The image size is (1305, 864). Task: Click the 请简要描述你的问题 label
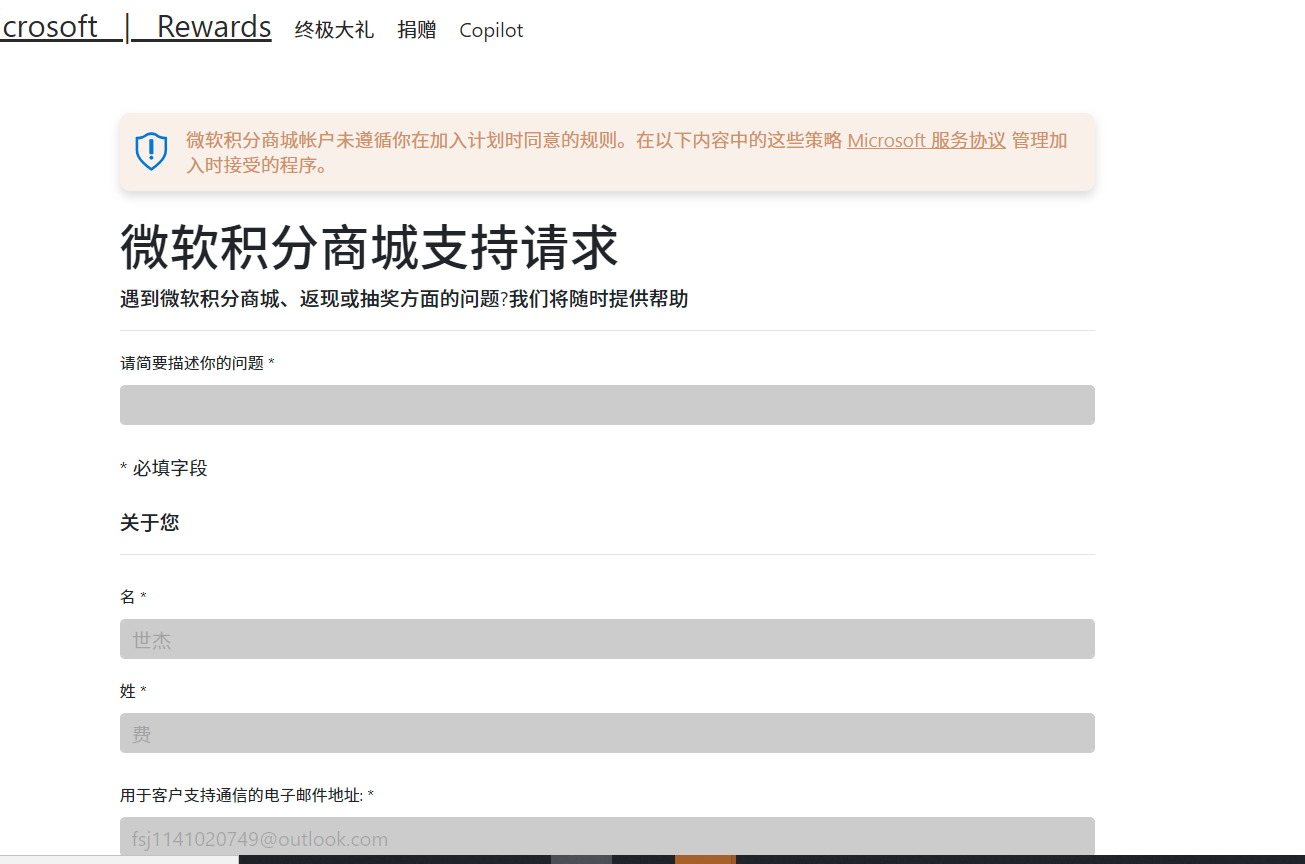(x=197, y=363)
